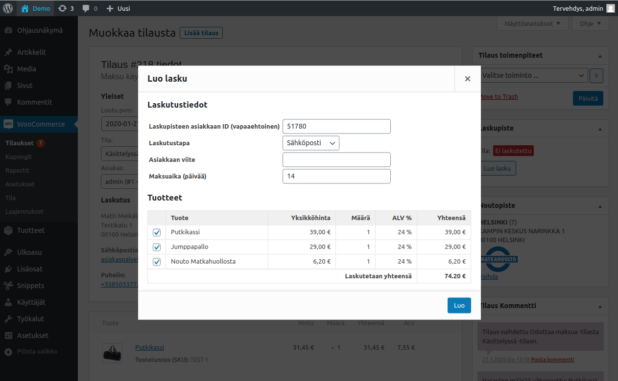Click the updates icon showing 3
This screenshot has height=381, width=618.
click(x=62, y=8)
